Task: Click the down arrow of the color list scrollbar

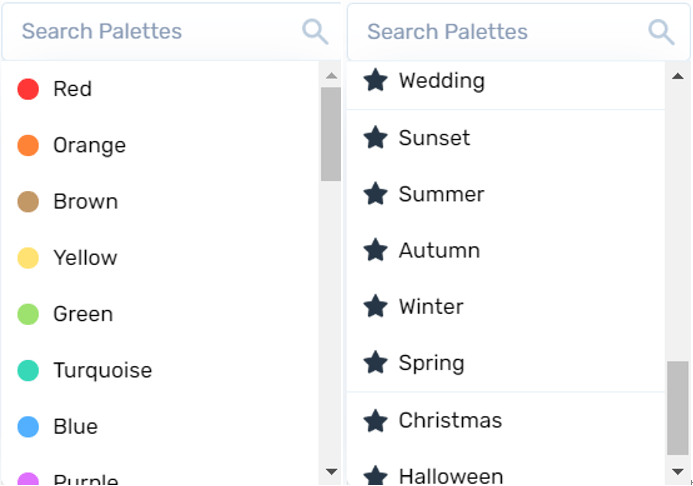Action: (x=331, y=472)
